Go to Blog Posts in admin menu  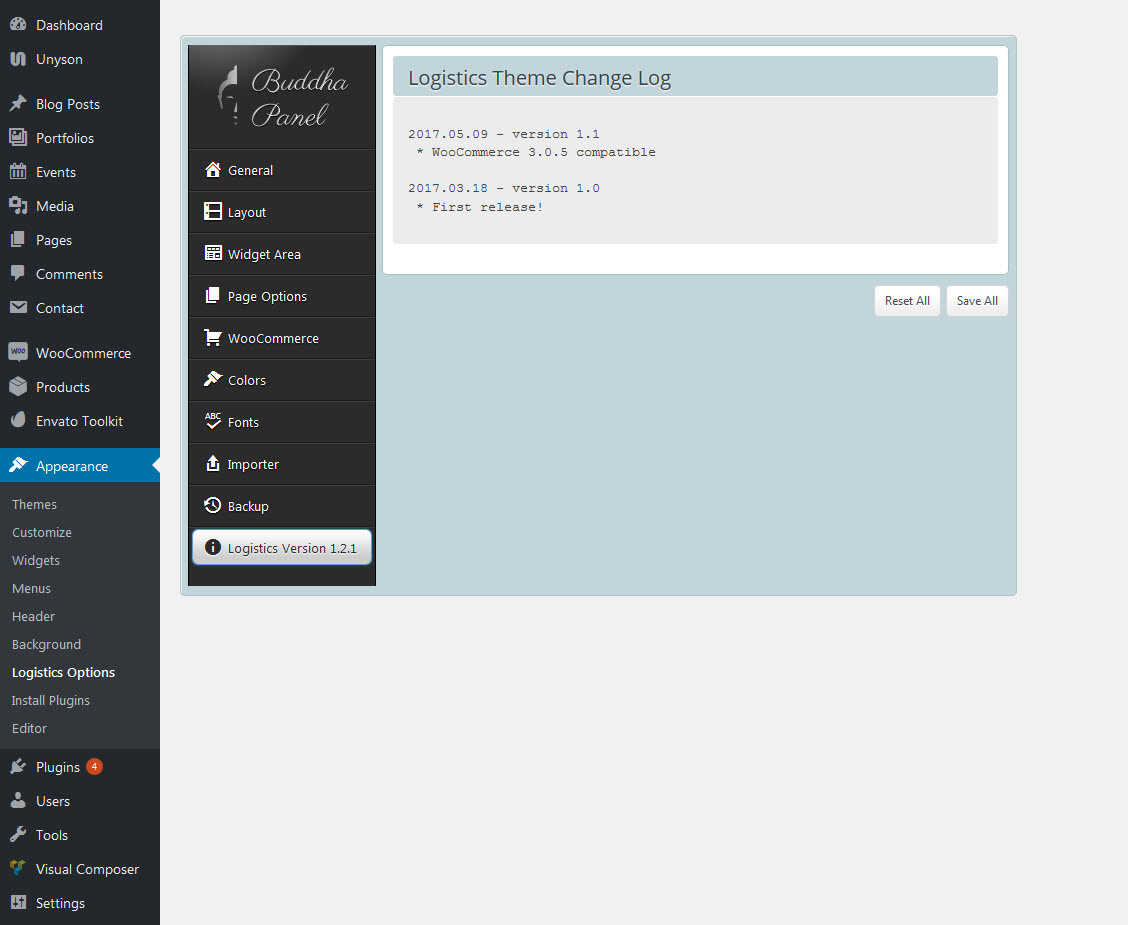click(80, 104)
